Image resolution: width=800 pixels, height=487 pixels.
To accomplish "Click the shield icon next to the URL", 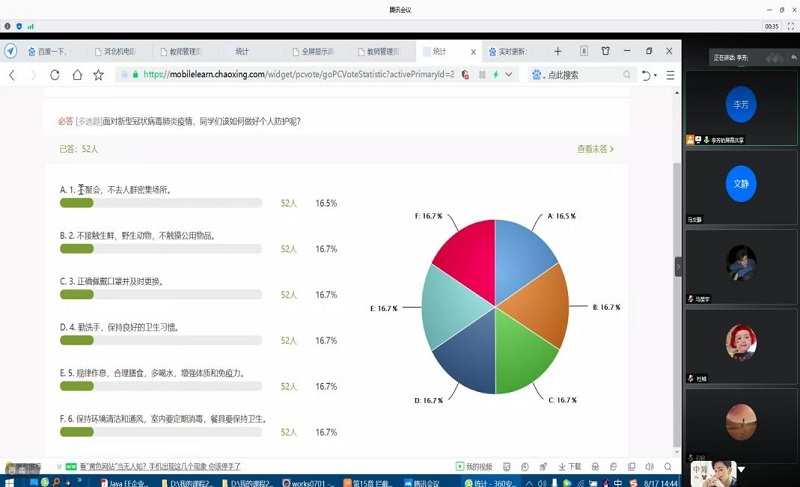I will coord(465,74).
